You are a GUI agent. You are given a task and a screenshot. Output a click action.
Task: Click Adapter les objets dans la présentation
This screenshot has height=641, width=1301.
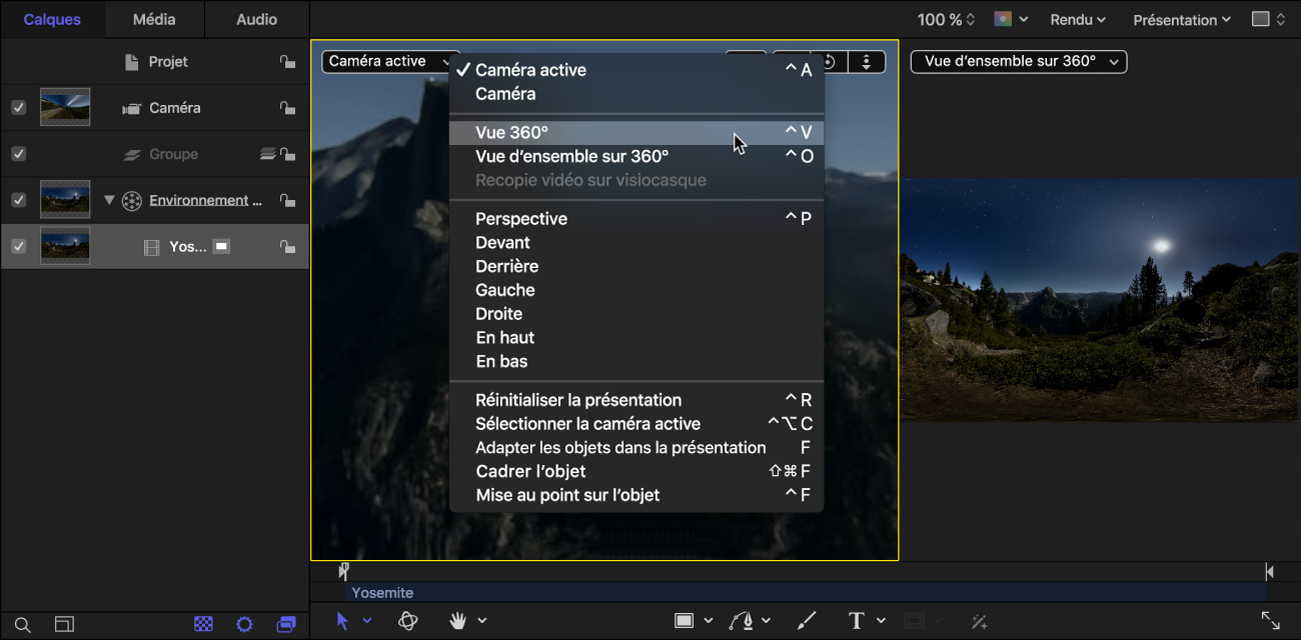[x=621, y=447]
